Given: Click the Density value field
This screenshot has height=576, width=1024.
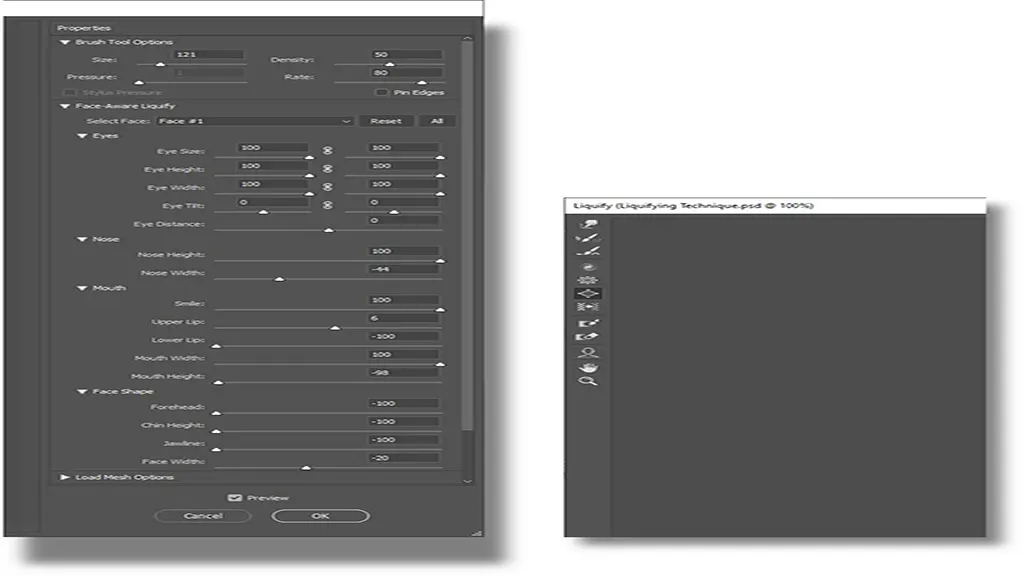Looking at the screenshot, I should pos(406,54).
